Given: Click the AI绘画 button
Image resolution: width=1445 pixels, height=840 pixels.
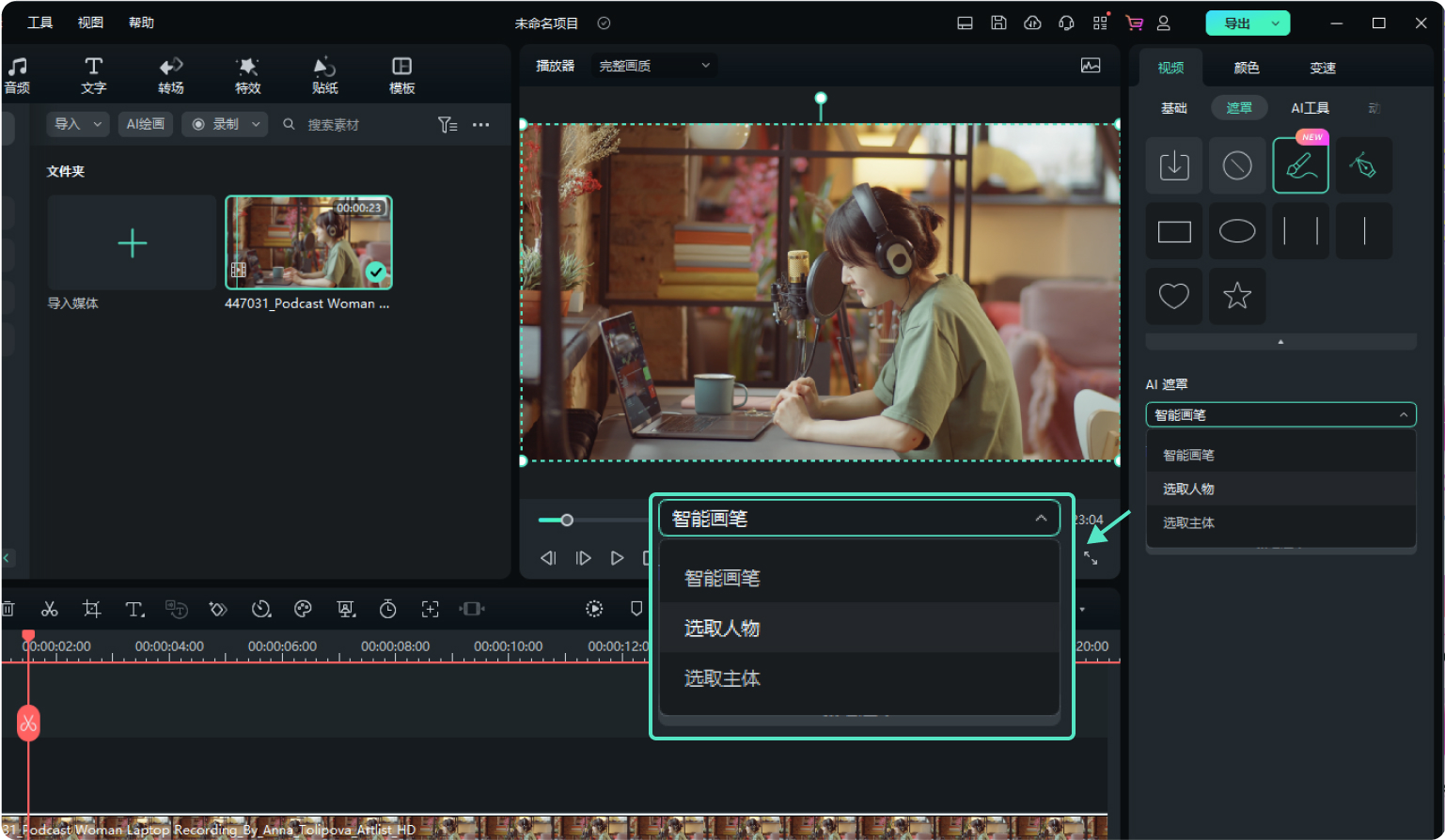Looking at the screenshot, I should pyautogui.click(x=146, y=124).
